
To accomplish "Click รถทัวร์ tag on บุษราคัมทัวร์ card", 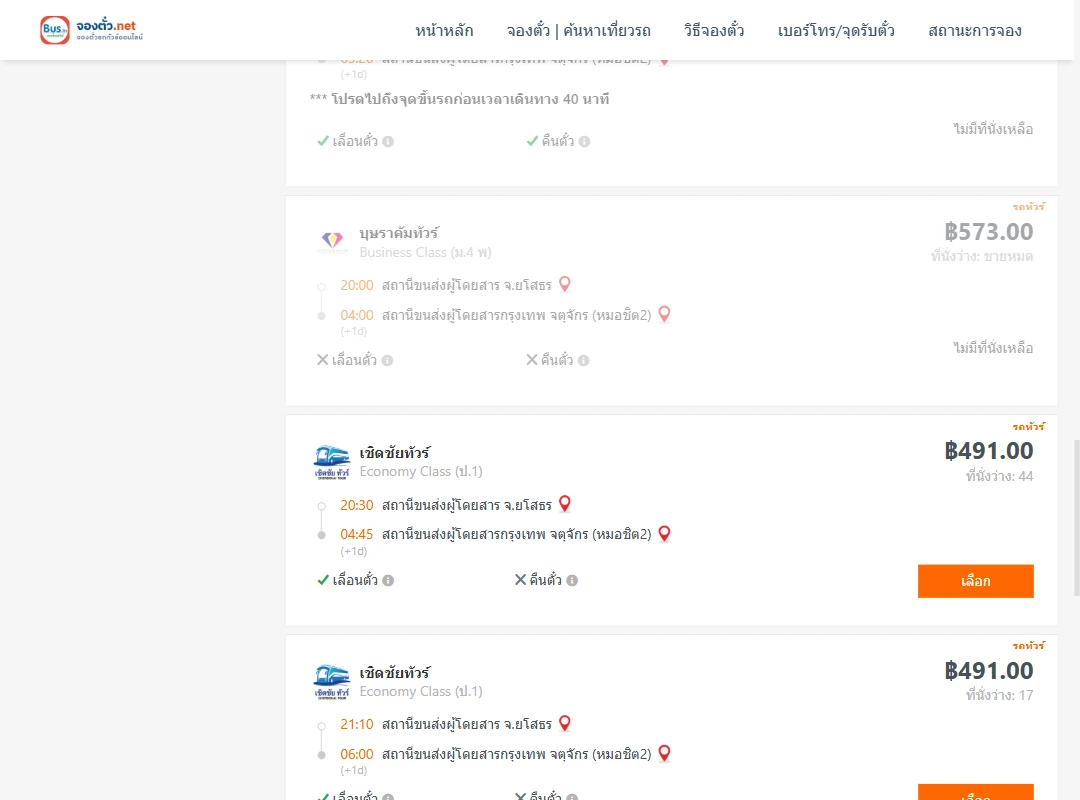I will click(x=1028, y=207).
